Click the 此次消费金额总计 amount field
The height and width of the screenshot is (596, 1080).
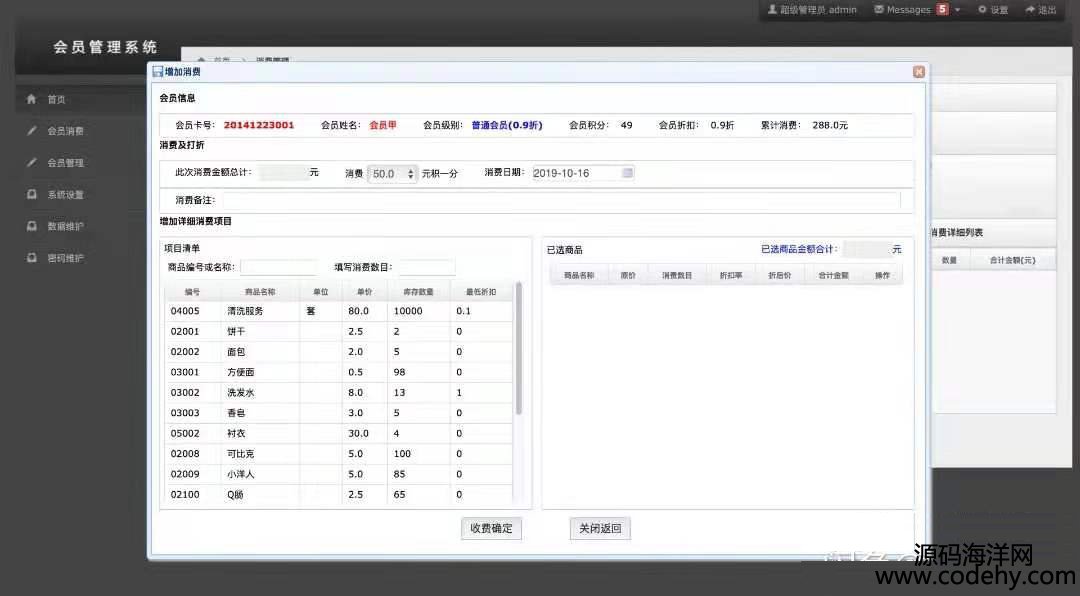[x=282, y=172]
